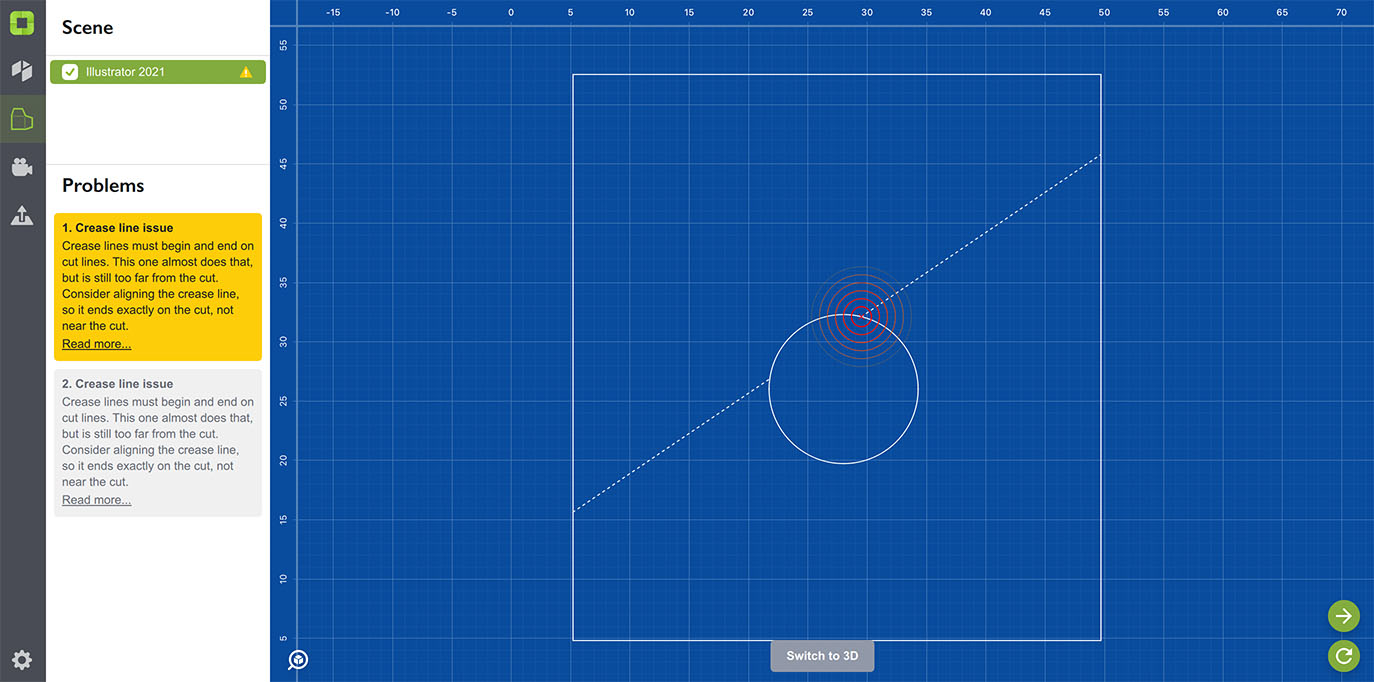Click the zoom-to-fit icon near bottom left
The width and height of the screenshot is (1374, 682).
coord(297,659)
